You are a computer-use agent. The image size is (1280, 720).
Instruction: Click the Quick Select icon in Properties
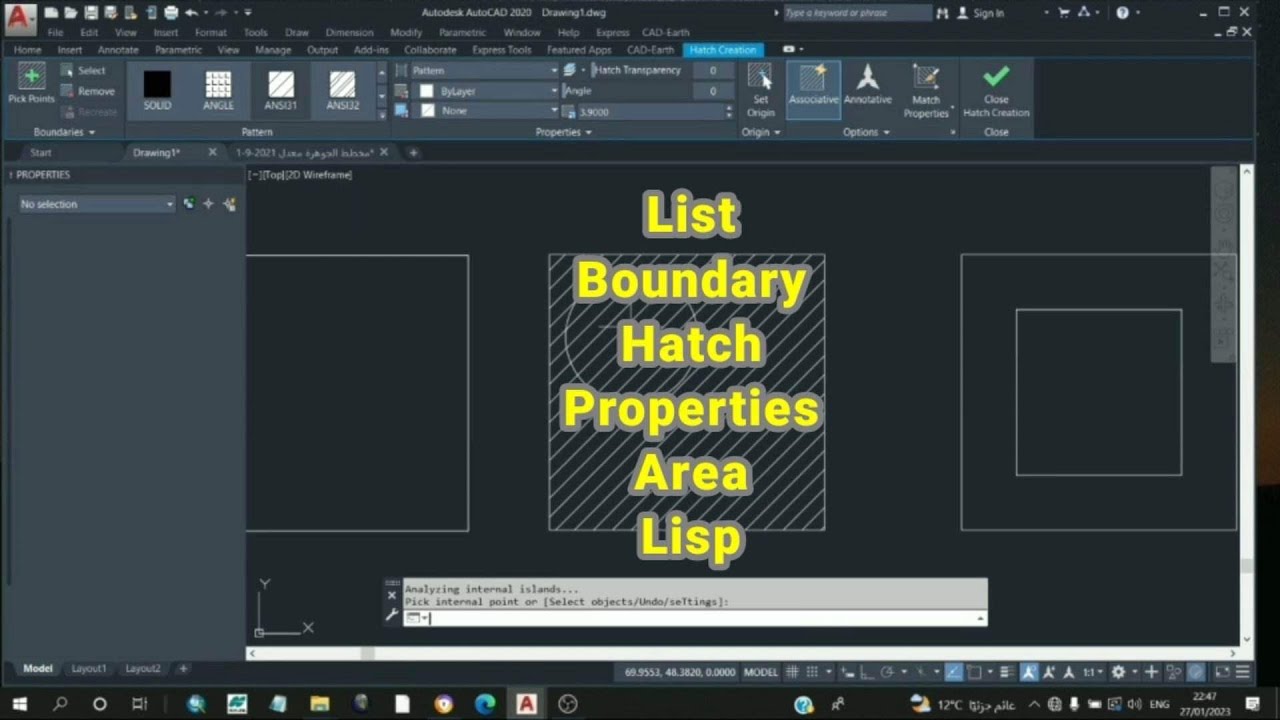coord(229,204)
